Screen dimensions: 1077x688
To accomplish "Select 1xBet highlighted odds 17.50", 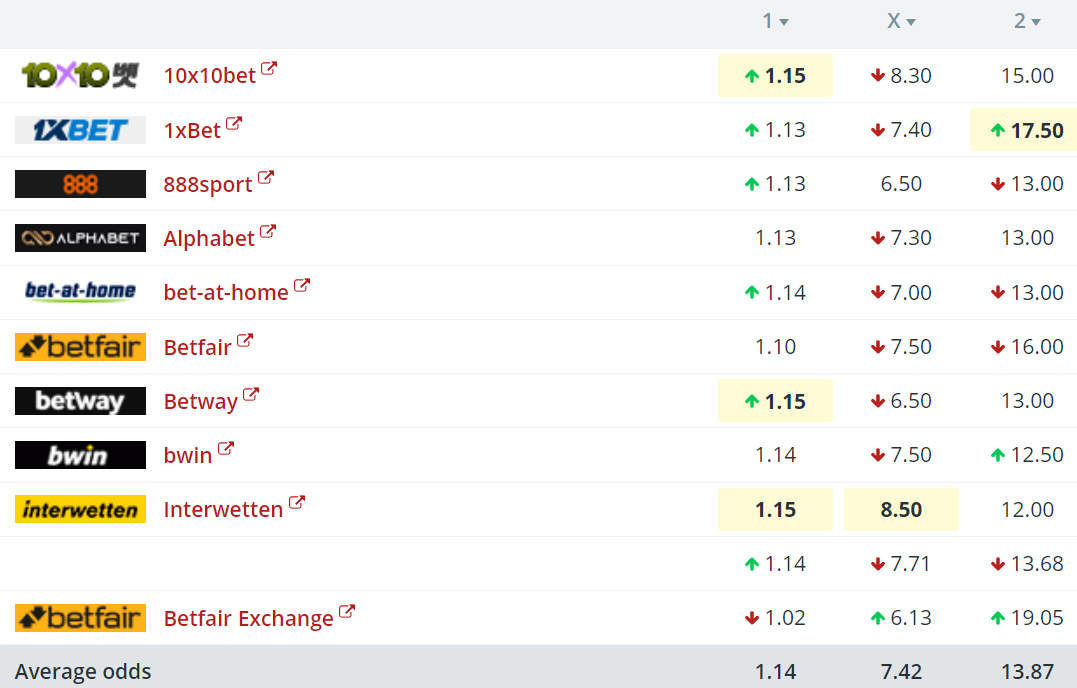I will pyautogui.click(x=1025, y=130).
